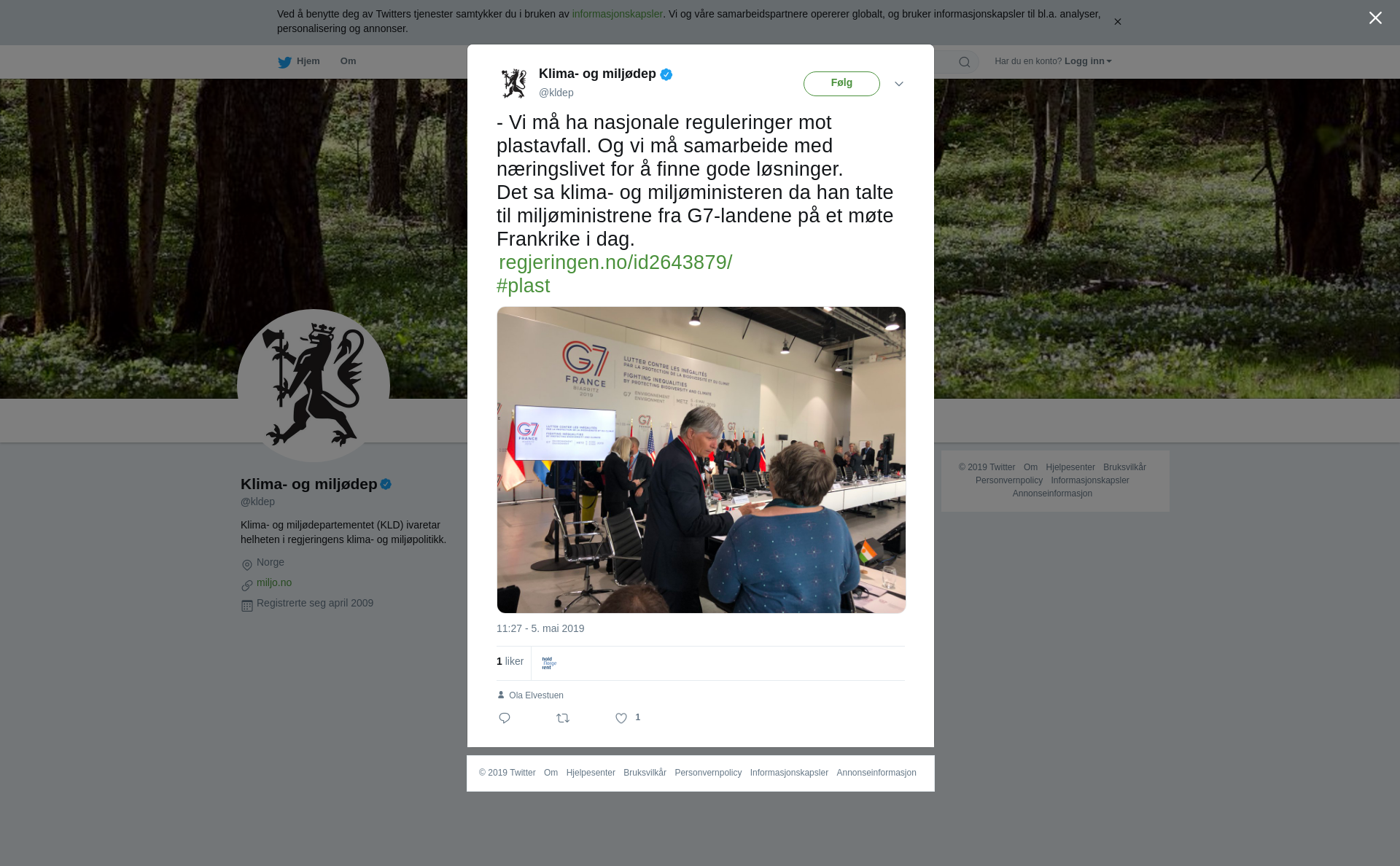Like the tweet with the heart icon
The width and height of the screenshot is (1400, 866).
(x=621, y=718)
